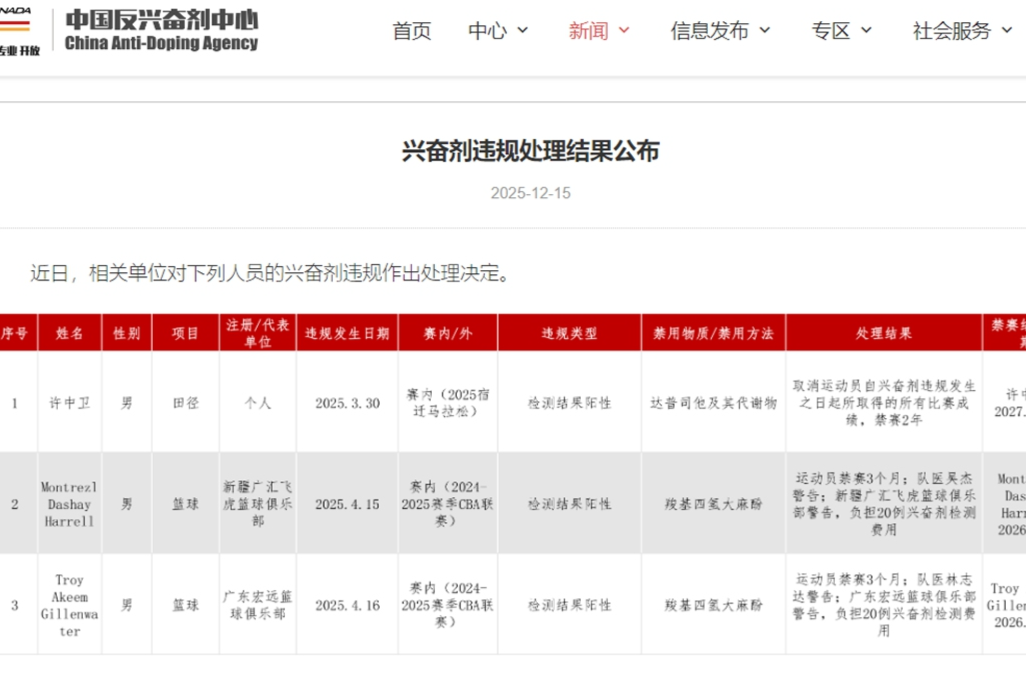Image resolution: width=1026 pixels, height=684 pixels.
Task: Click the 广东宏远篮球俱乐部 cell
Action: (257, 604)
